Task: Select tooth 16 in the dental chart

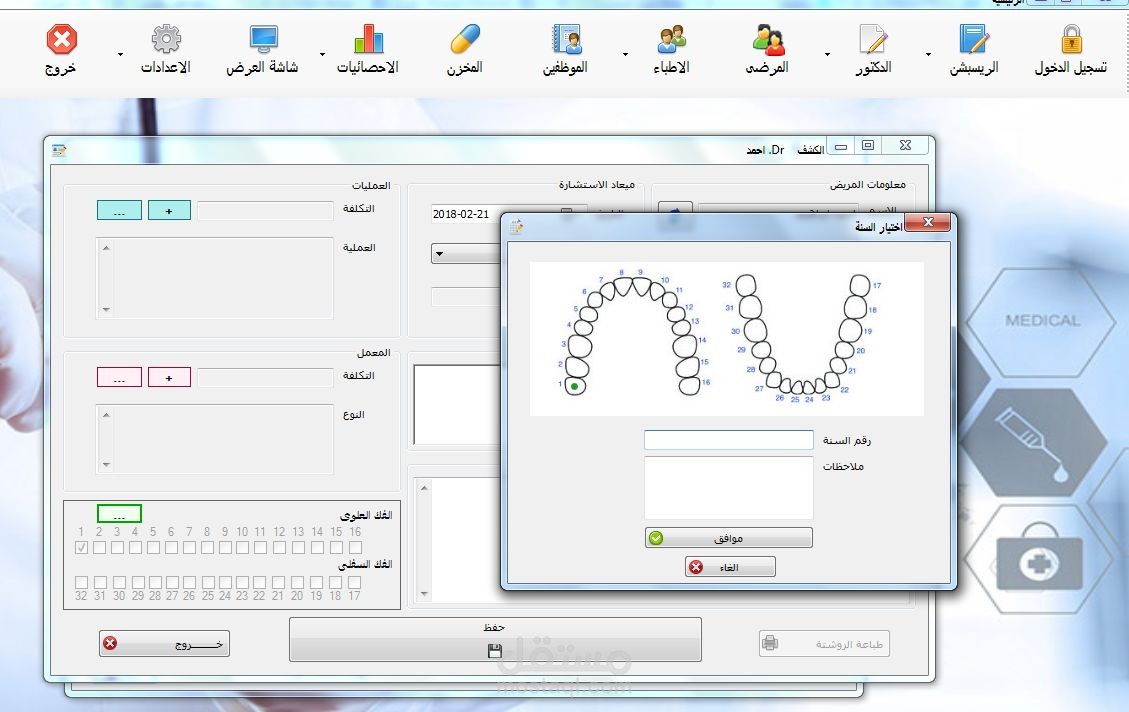Action: click(689, 386)
